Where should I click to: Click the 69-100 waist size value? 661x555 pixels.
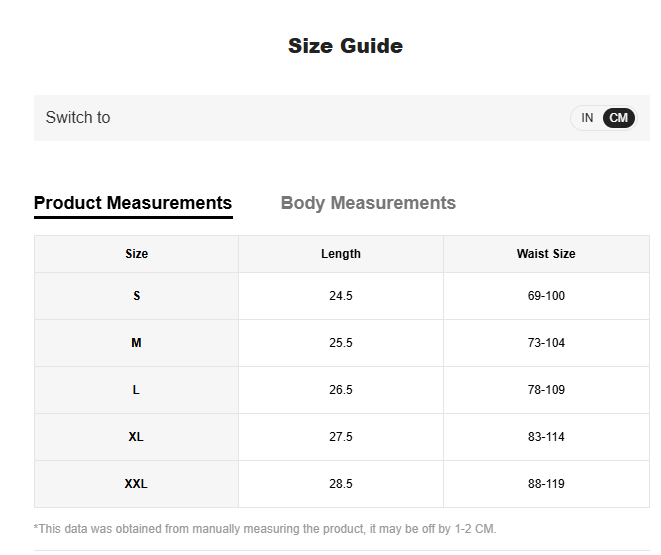click(x=546, y=296)
